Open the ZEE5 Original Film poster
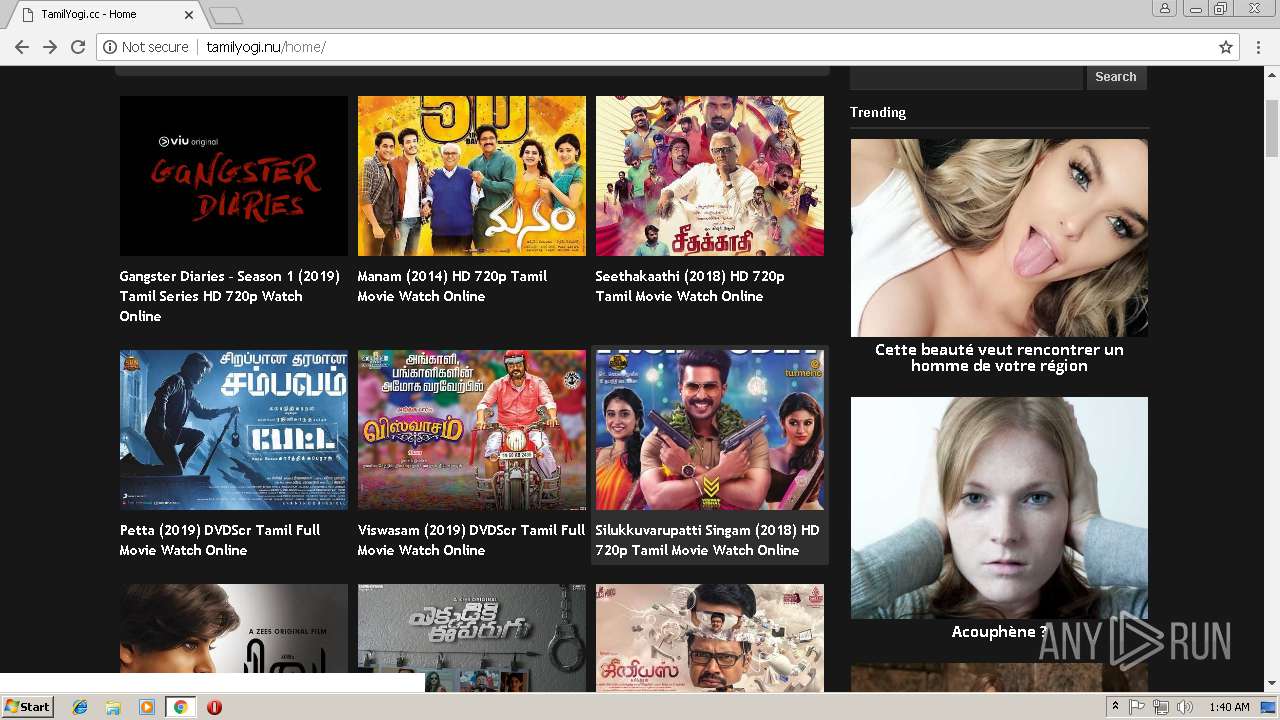Image resolution: width=1280 pixels, height=720 pixels. tap(234, 629)
